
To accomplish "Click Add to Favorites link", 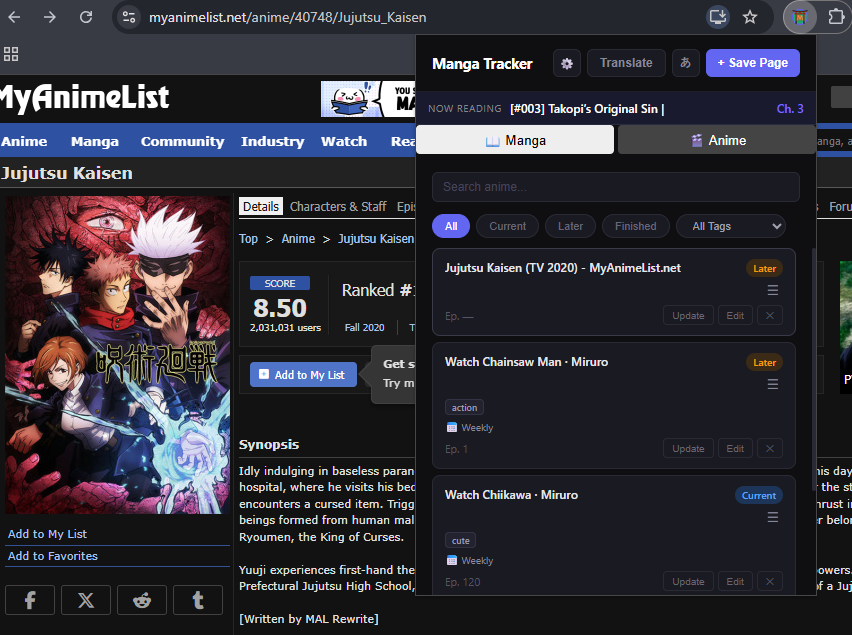I will click(x=53, y=556).
